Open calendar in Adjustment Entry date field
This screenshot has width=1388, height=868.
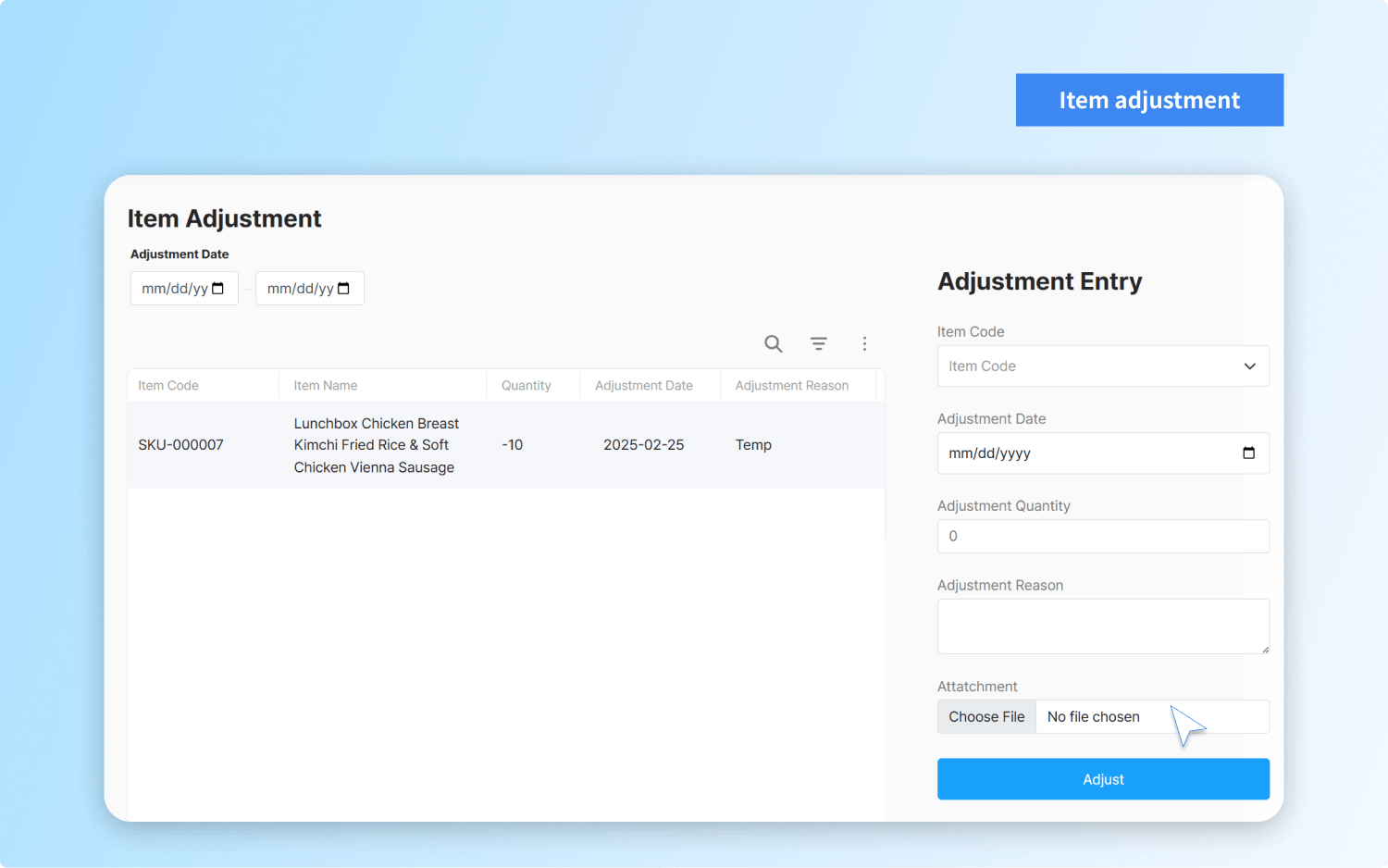click(x=1249, y=453)
